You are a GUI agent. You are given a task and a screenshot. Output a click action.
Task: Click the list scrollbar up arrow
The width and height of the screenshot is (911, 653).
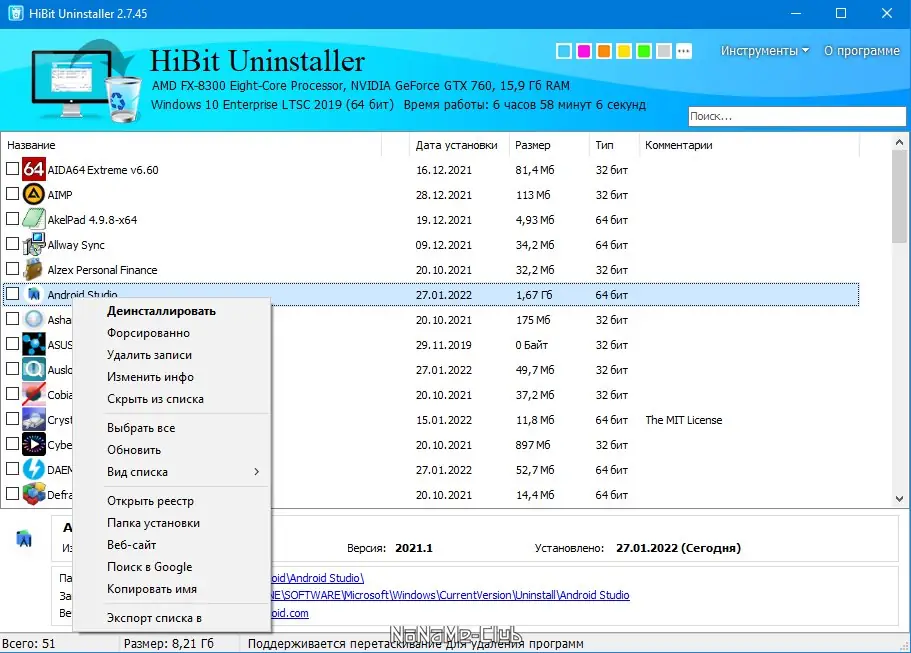click(899, 142)
